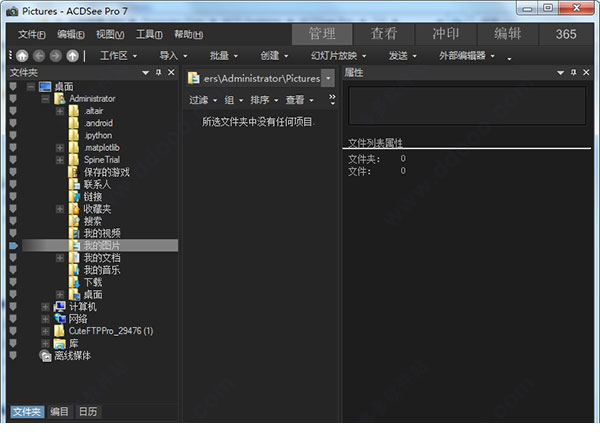The height and width of the screenshot is (439, 600).
Task: Open the 查看 view dropdown in file list
Action: [300, 100]
